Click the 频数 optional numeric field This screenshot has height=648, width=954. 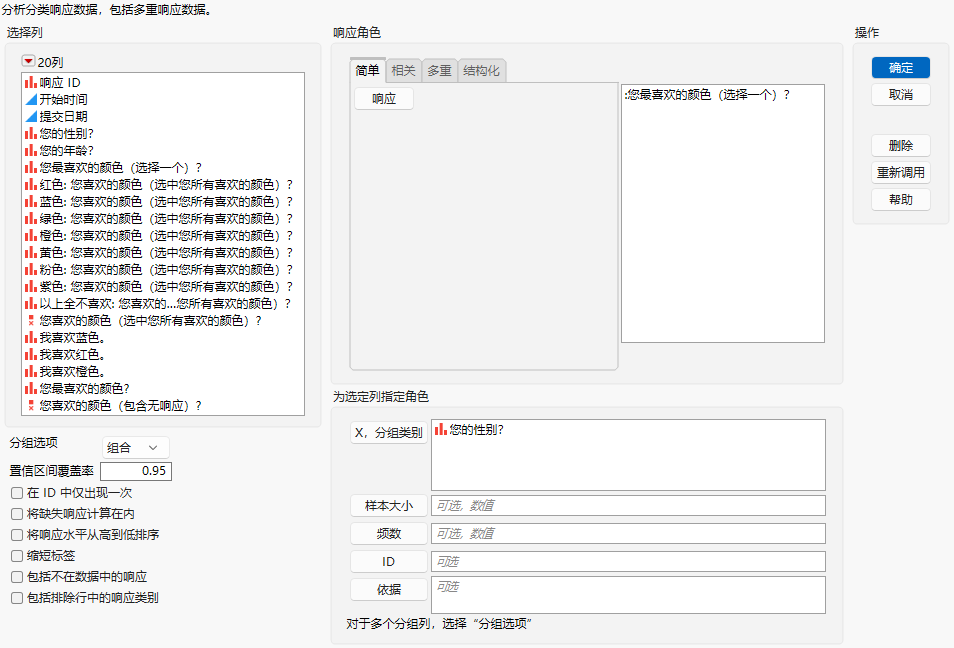coord(628,534)
